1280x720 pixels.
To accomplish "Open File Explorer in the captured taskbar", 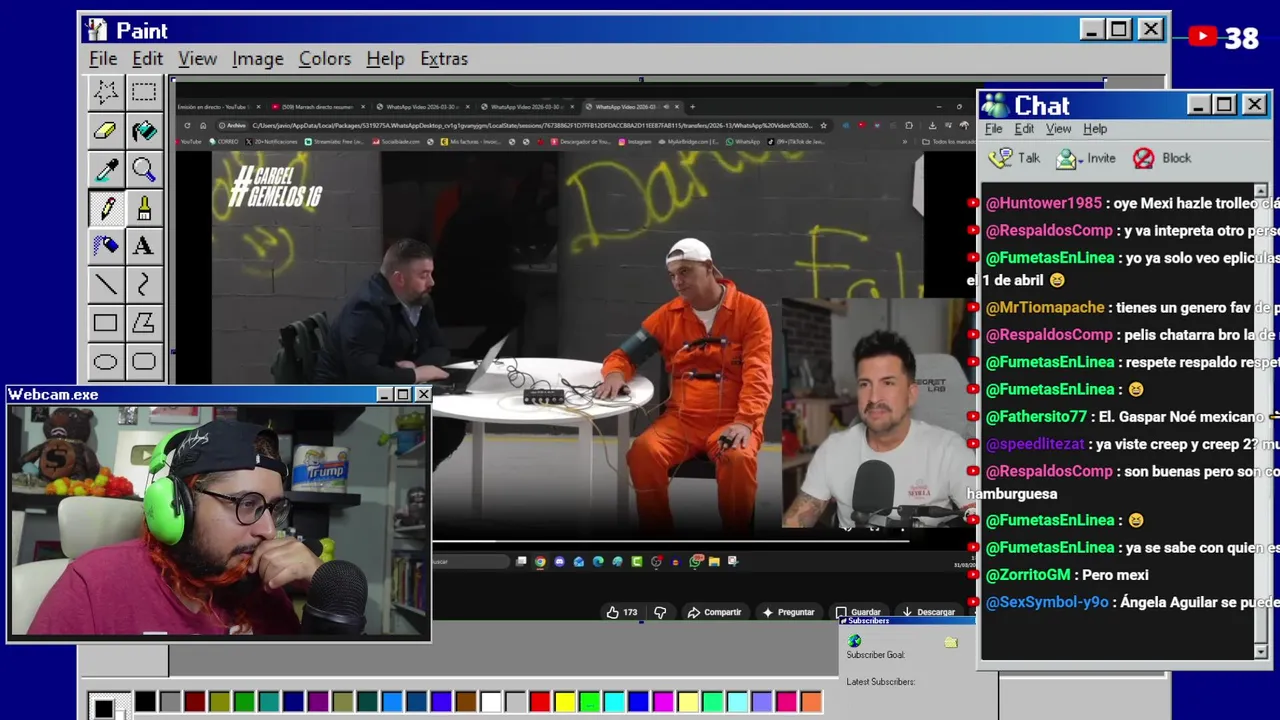I will pos(714,562).
